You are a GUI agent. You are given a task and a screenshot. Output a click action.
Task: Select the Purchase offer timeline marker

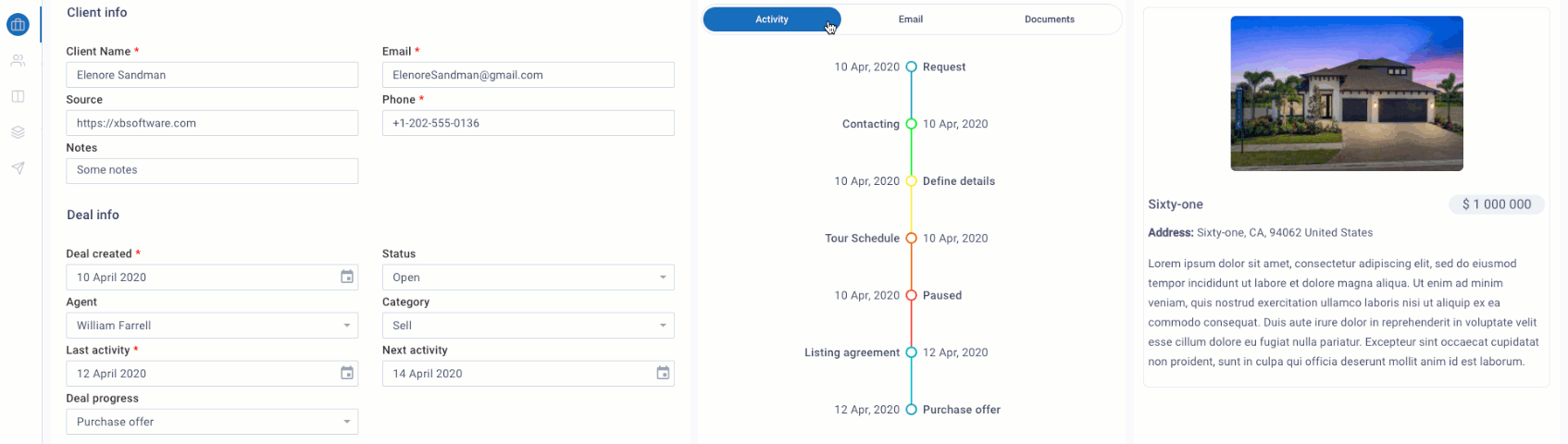tap(911, 410)
